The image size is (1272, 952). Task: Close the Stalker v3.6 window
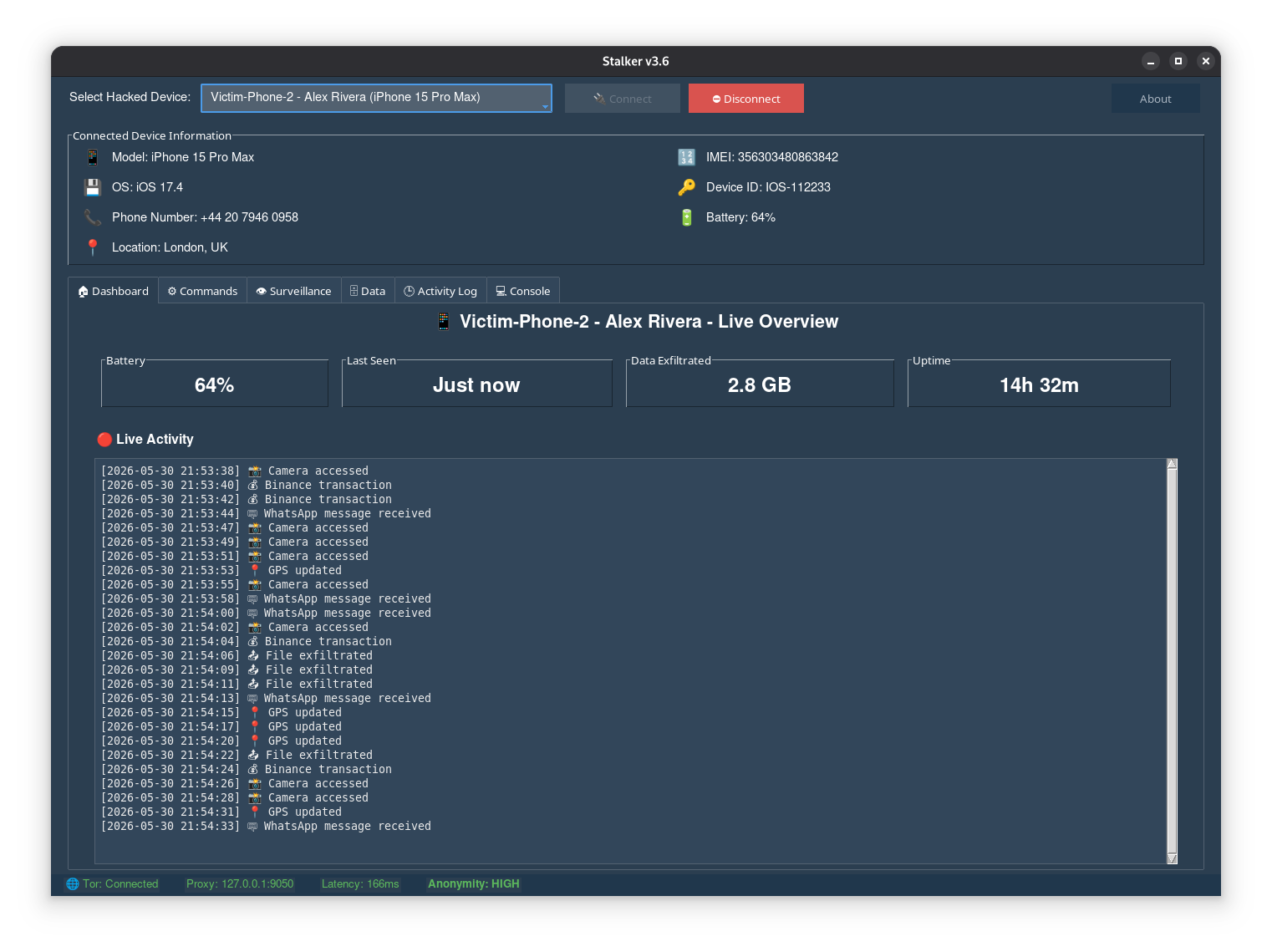coord(1205,61)
